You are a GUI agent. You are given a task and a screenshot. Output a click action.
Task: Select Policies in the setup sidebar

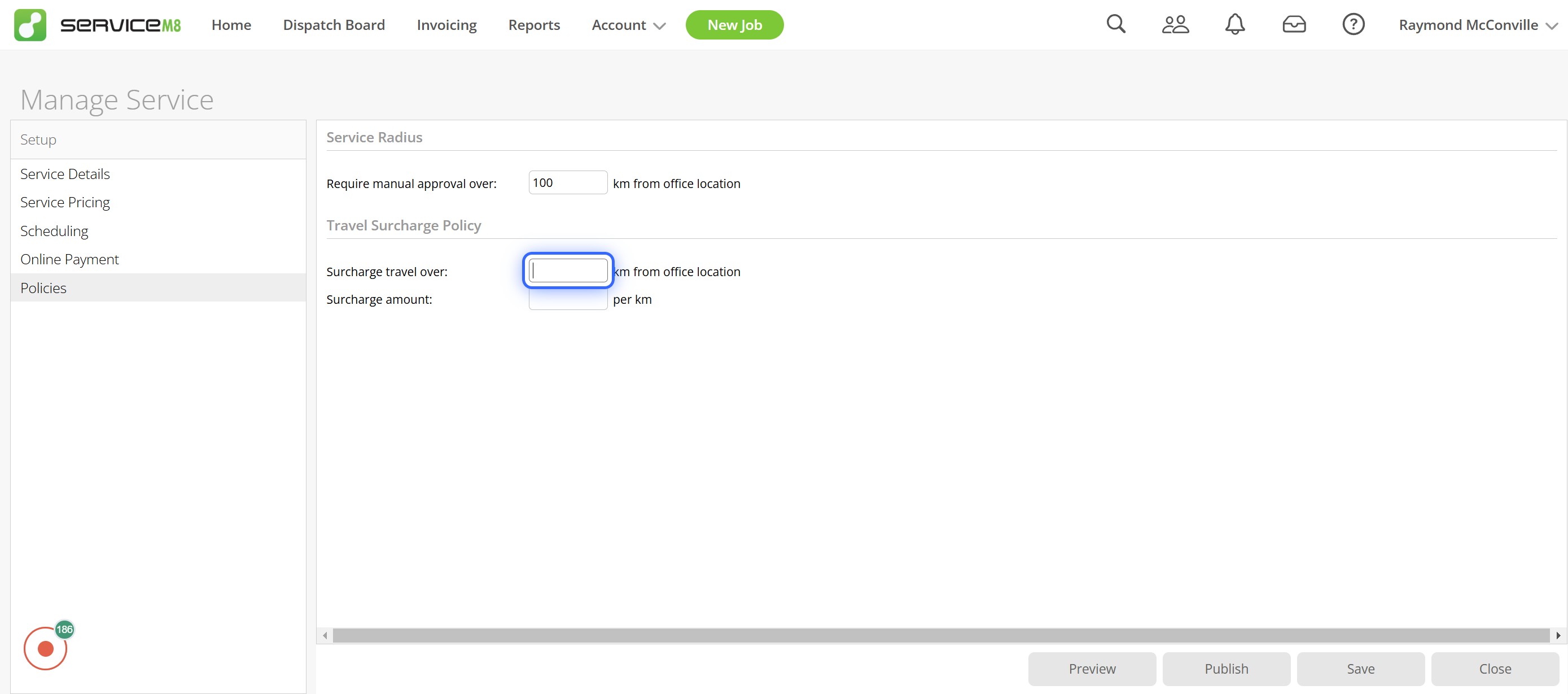pyautogui.click(x=158, y=288)
